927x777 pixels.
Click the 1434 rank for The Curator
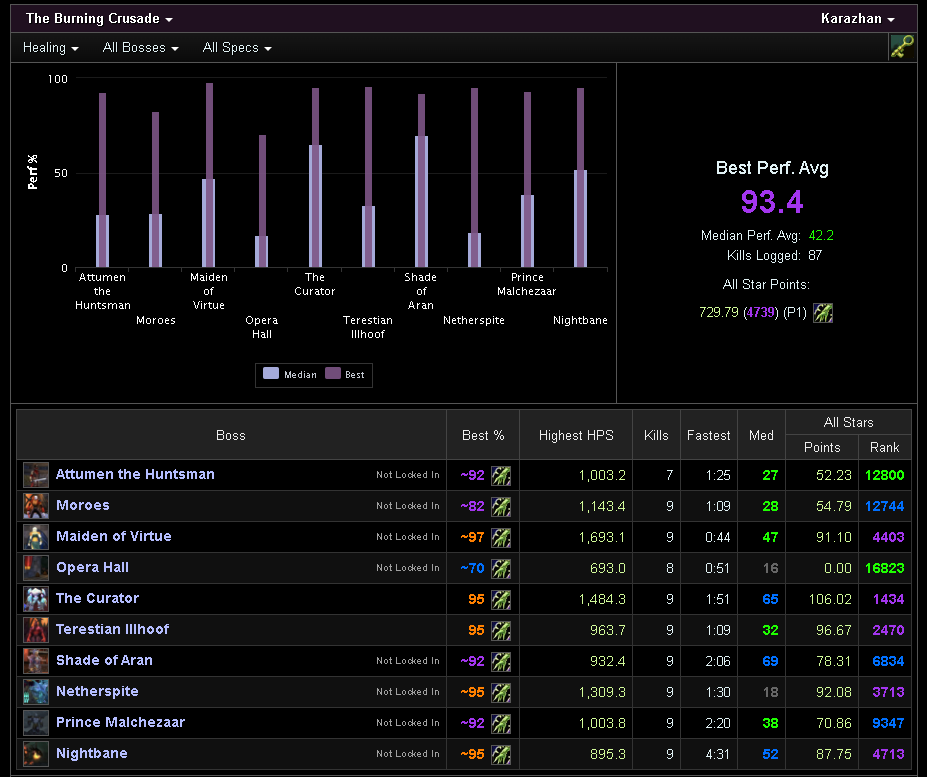(889, 600)
